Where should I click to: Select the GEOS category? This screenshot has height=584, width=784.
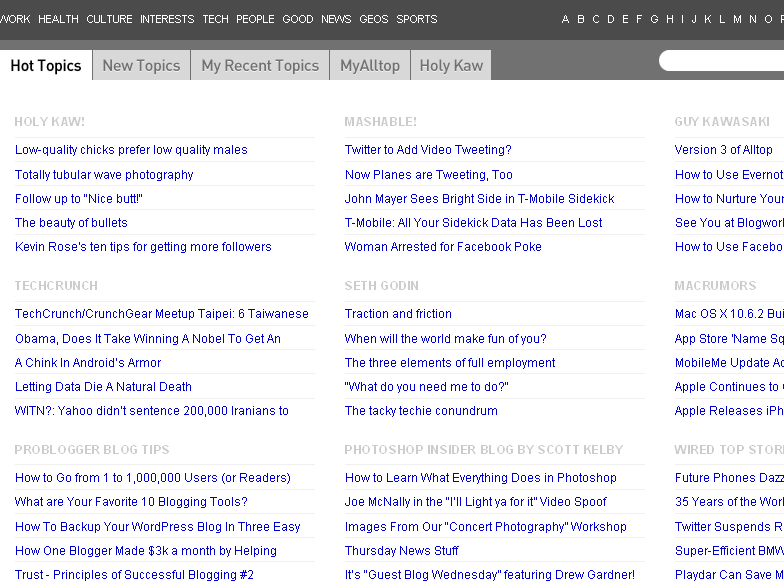pyautogui.click(x=374, y=19)
